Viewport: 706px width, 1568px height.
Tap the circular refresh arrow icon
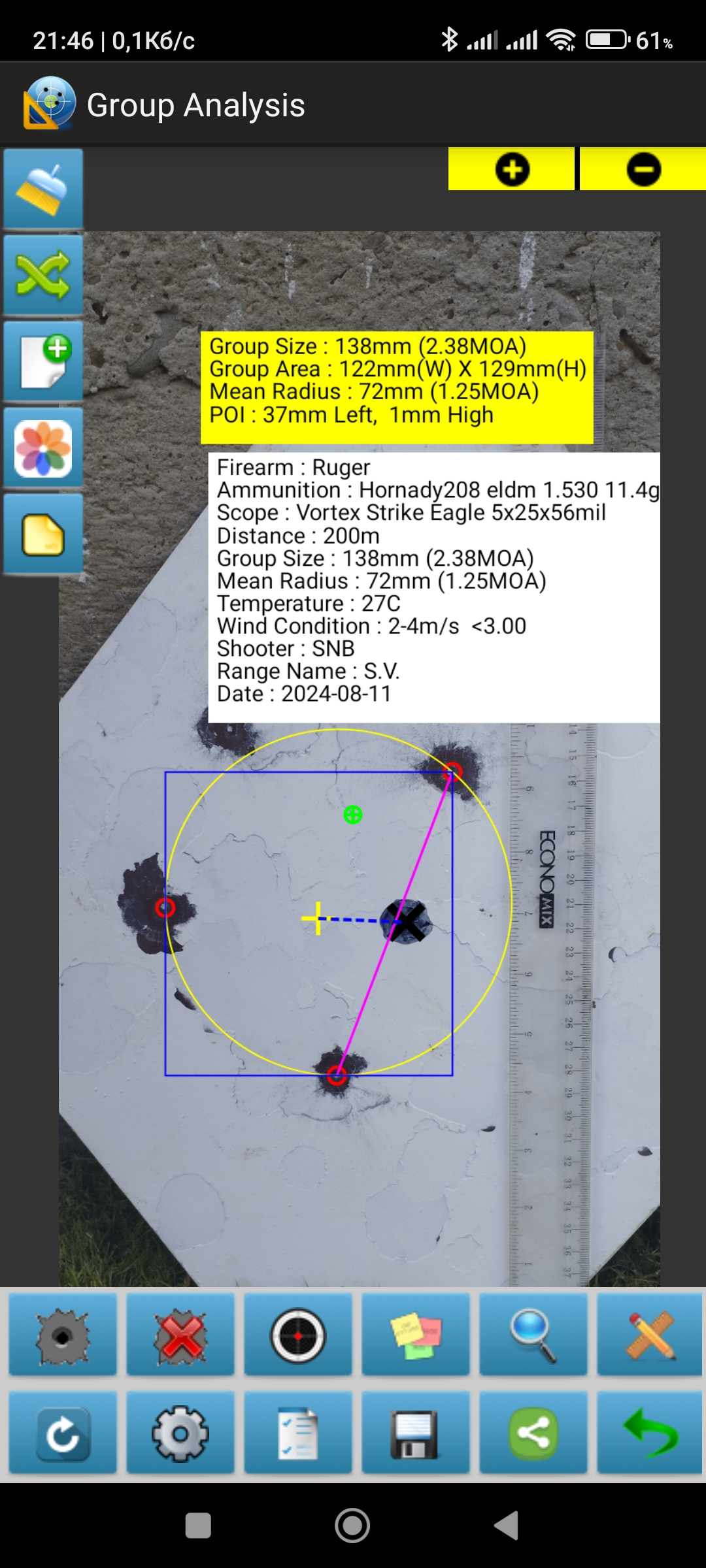click(x=63, y=1432)
